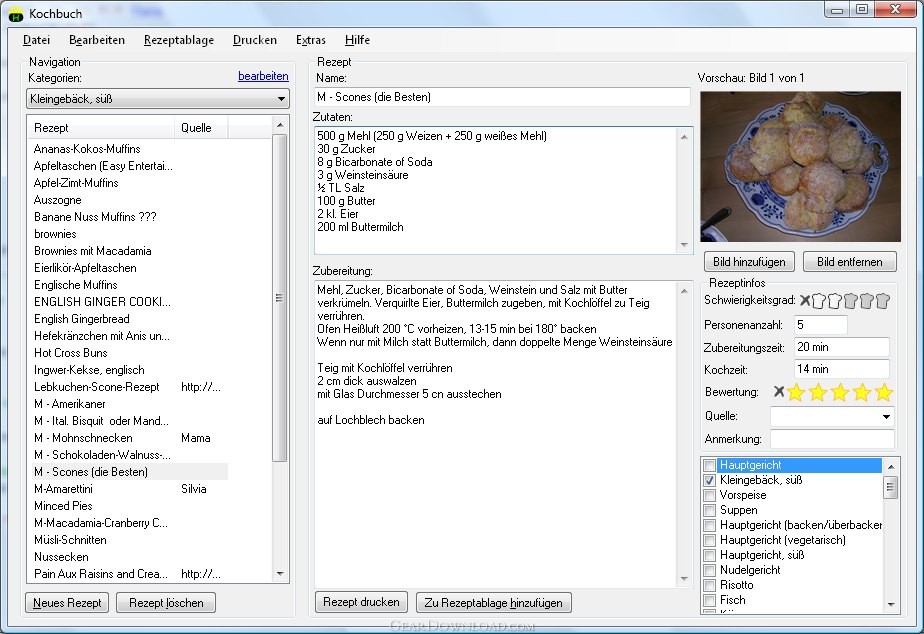924x634 pixels.
Task: Open the Kategorien dropdown Kleingebäck, süß
Action: pyautogui.click(x=157, y=99)
